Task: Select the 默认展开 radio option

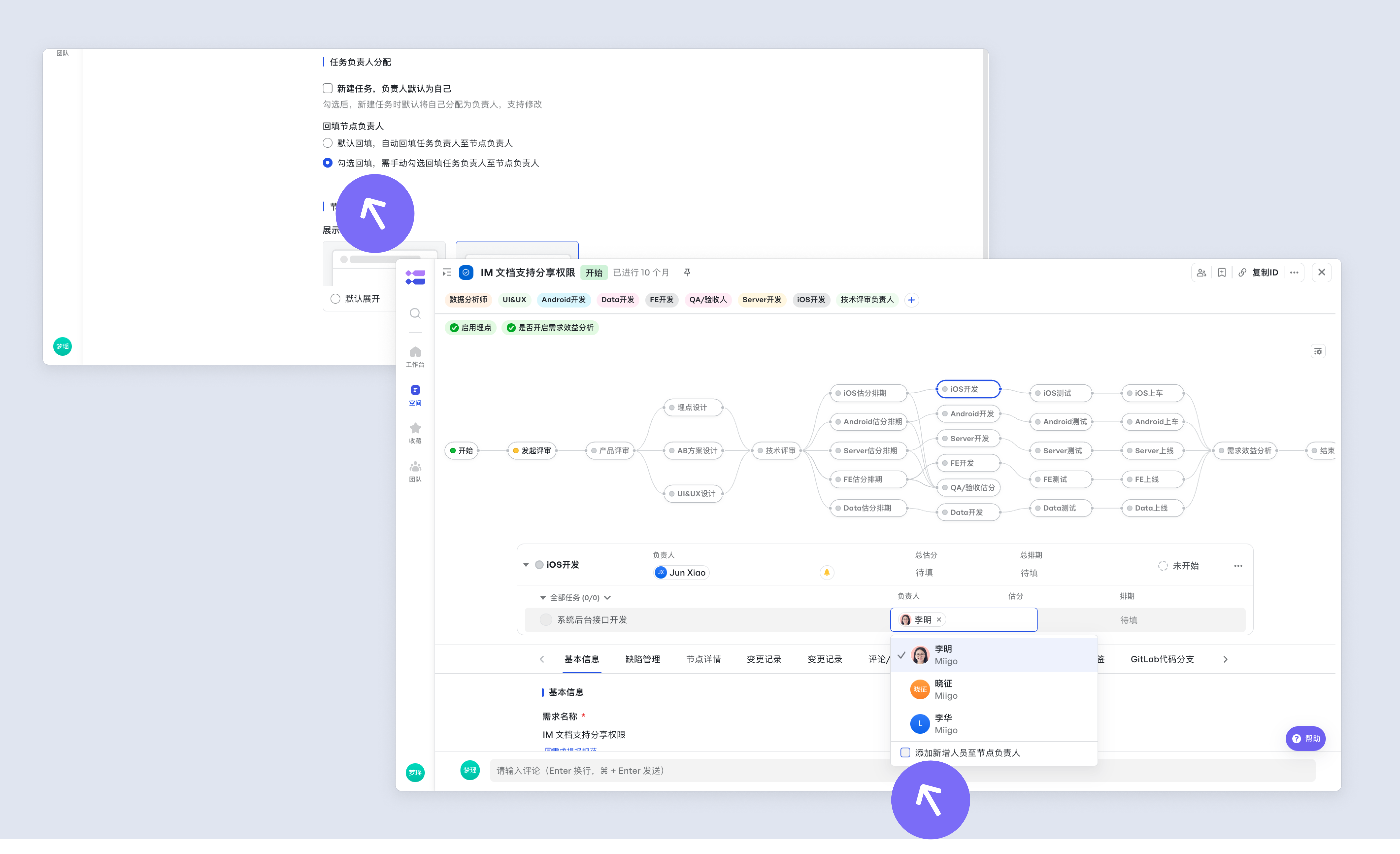Action: [336, 299]
